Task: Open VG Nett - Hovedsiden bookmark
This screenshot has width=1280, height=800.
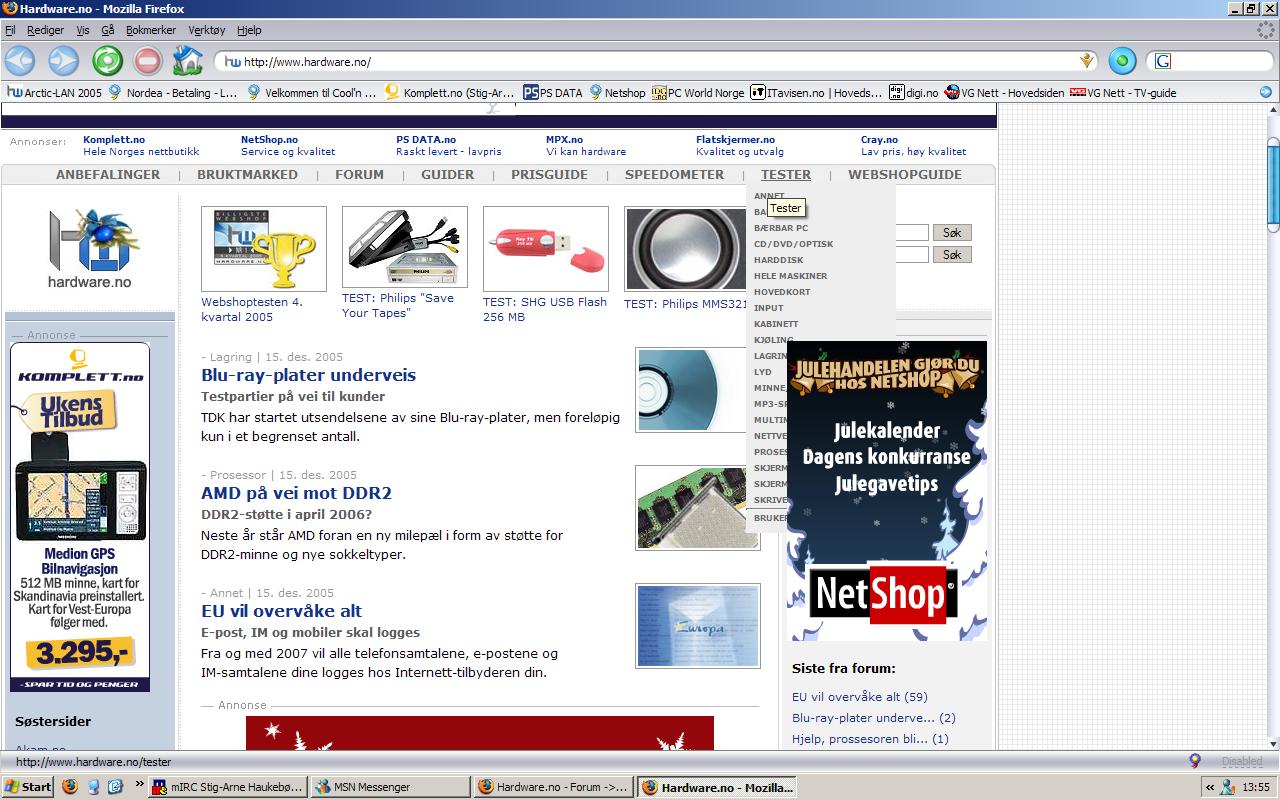Action: [x=1004, y=92]
